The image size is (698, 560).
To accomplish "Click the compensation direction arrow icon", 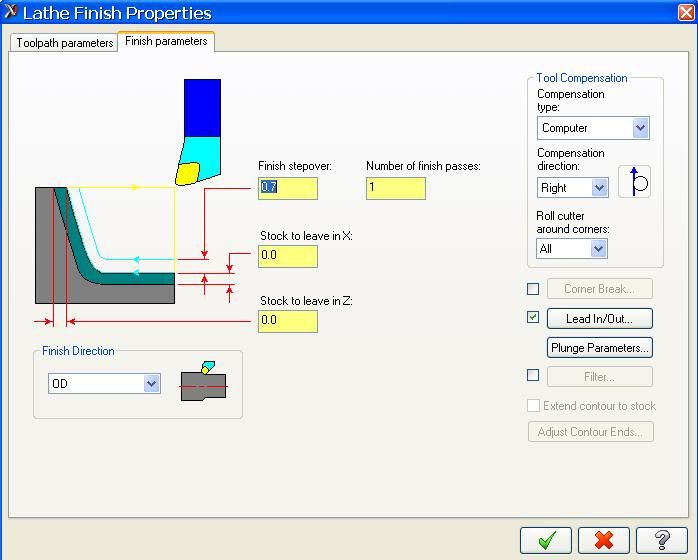I will [x=634, y=182].
